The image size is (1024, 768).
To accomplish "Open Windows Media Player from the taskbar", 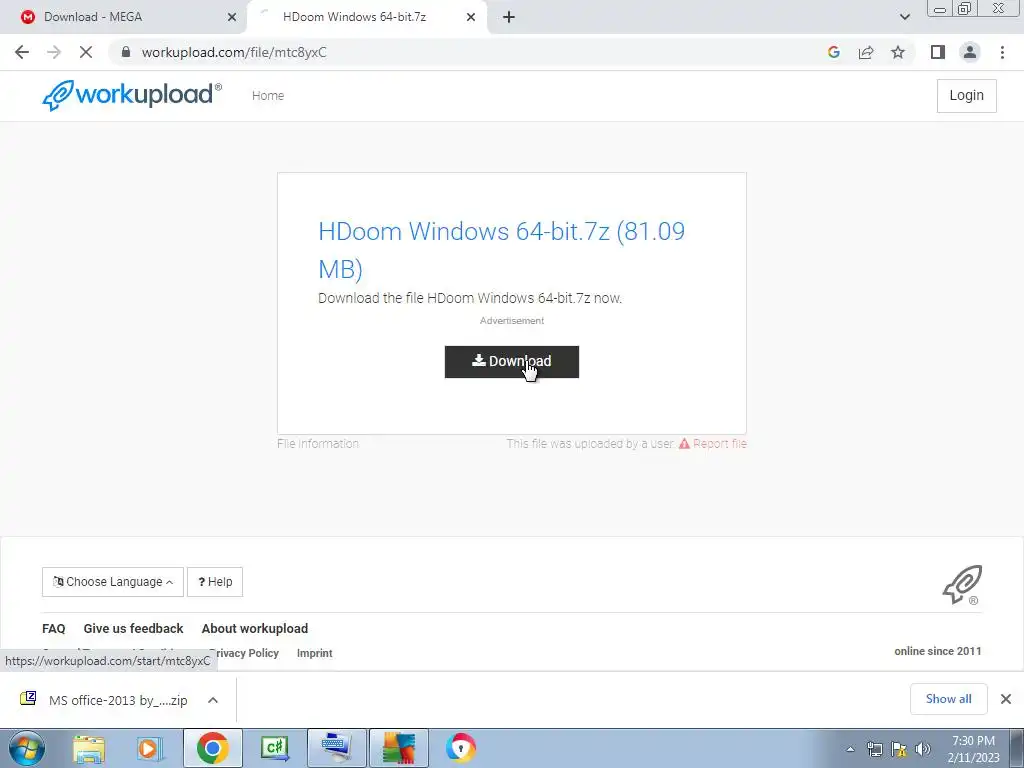I will point(150,749).
